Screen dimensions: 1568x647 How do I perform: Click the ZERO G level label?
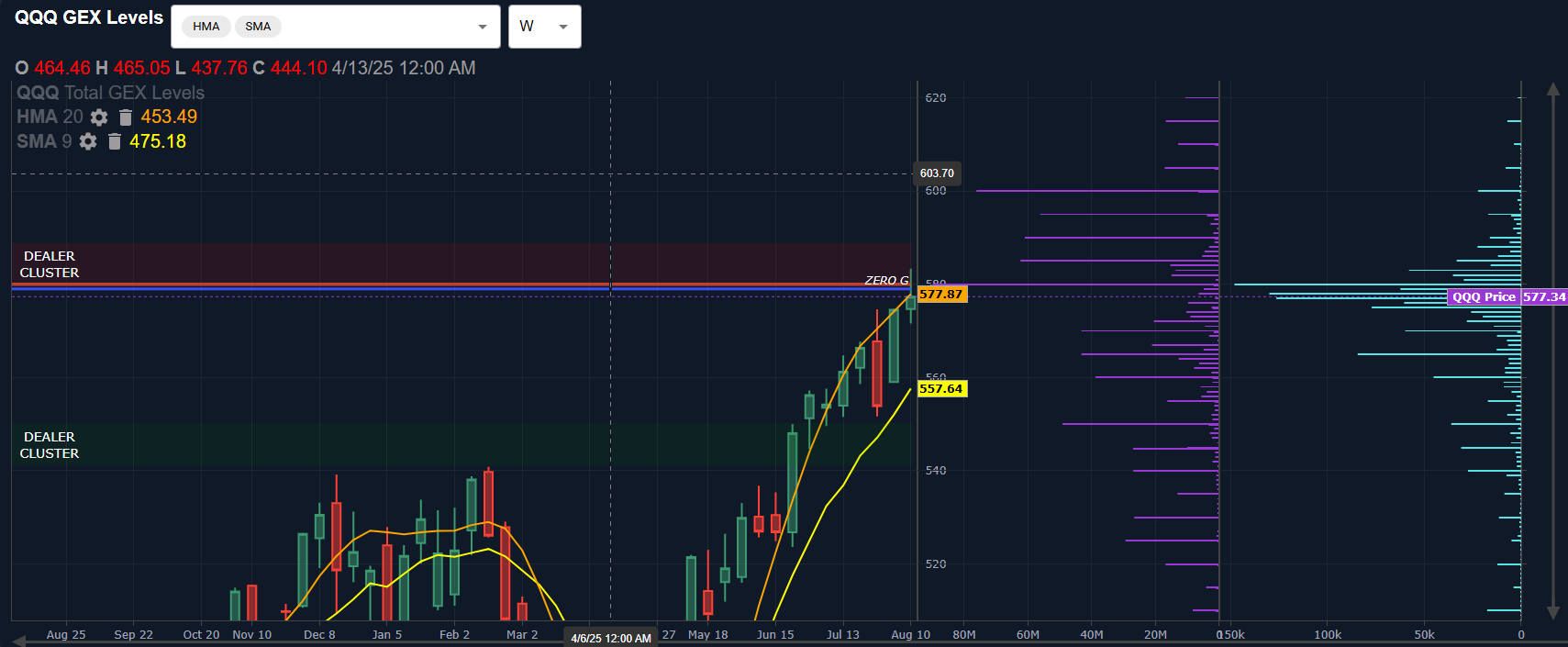[886, 280]
